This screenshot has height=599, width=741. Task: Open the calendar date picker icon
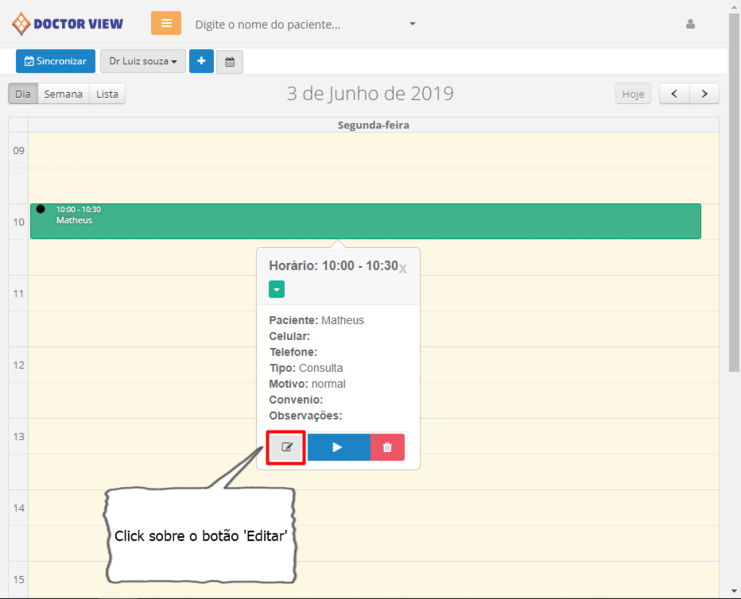[229, 62]
